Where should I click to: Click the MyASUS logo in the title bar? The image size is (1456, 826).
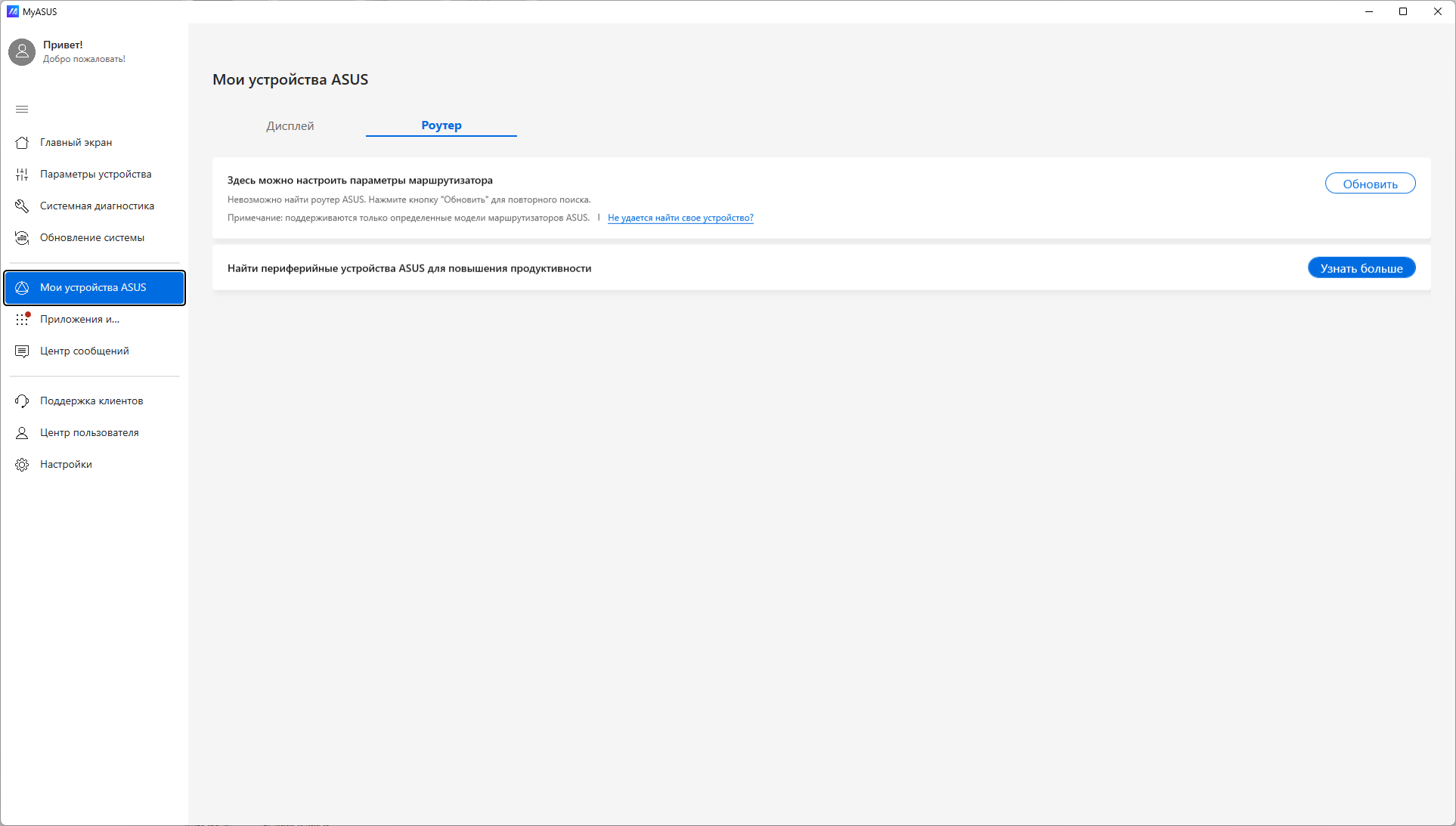pos(12,11)
